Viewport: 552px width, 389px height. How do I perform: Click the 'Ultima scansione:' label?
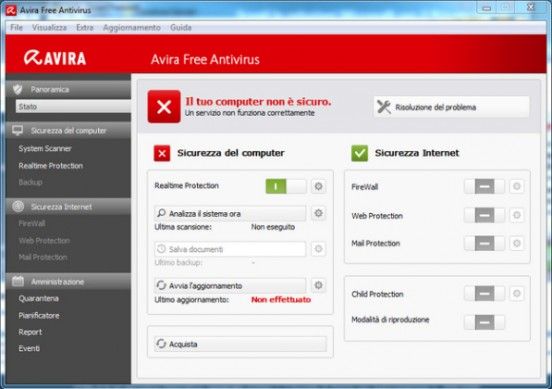tap(183, 227)
